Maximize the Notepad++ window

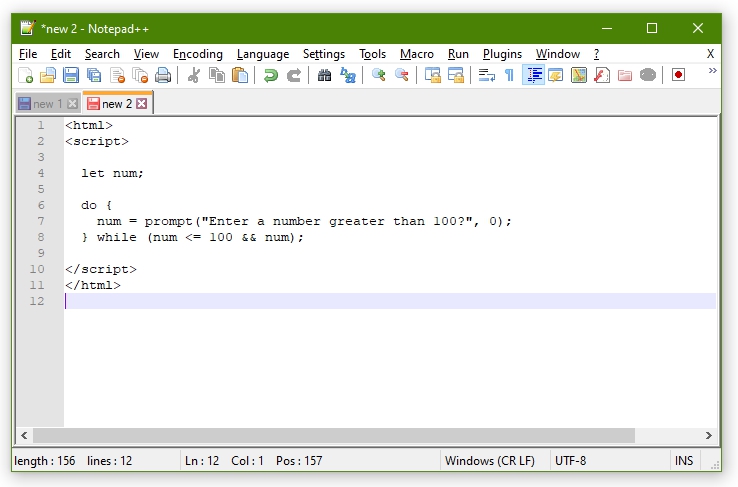coord(652,29)
